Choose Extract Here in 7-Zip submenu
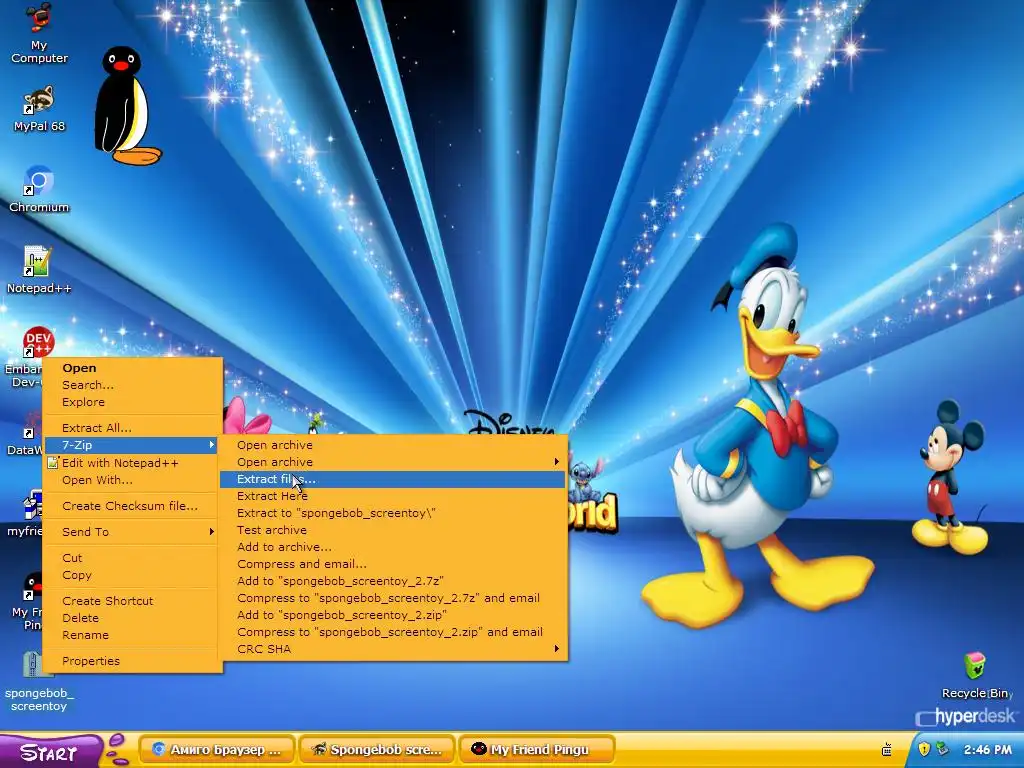The width and height of the screenshot is (1024, 768). [392, 496]
